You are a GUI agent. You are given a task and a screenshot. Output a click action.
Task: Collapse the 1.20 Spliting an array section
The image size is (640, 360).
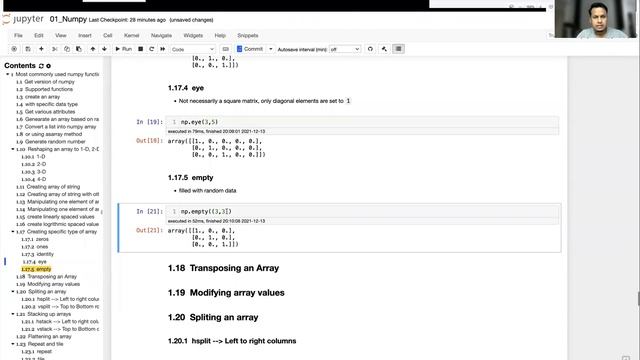pyautogui.click(x=13, y=292)
